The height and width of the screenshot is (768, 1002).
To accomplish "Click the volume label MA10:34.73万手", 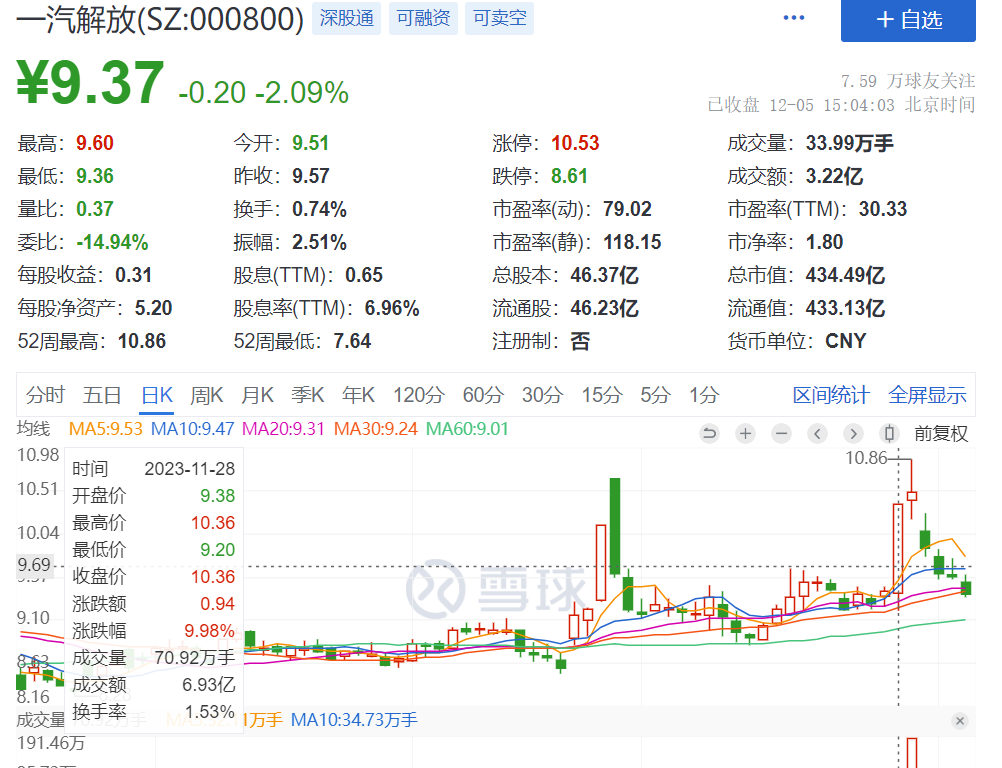I will [x=354, y=720].
